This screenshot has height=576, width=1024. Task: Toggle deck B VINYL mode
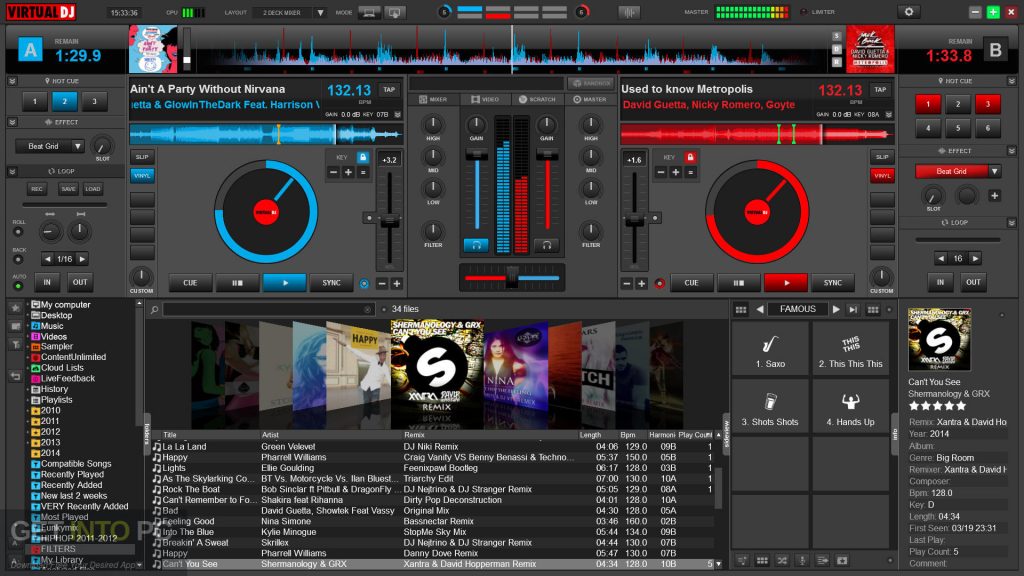click(x=882, y=176)
